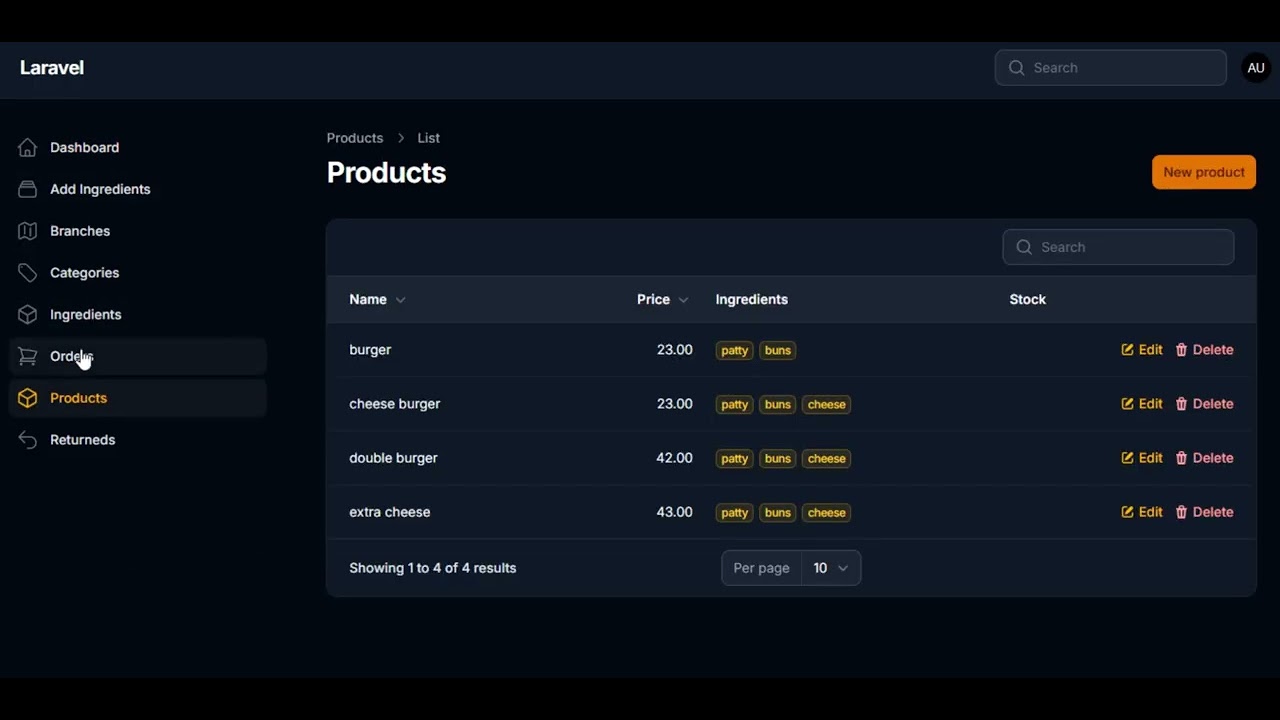Image resolution: width=1280 pixels, height=720 pixels.
Task: Click the magnifier icon in top search
Action: pos(1017,68)
